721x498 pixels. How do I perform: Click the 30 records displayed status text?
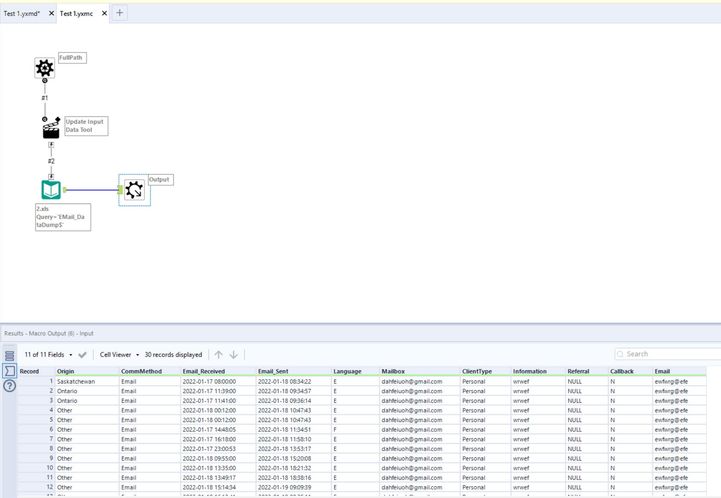tap(173, 355)
